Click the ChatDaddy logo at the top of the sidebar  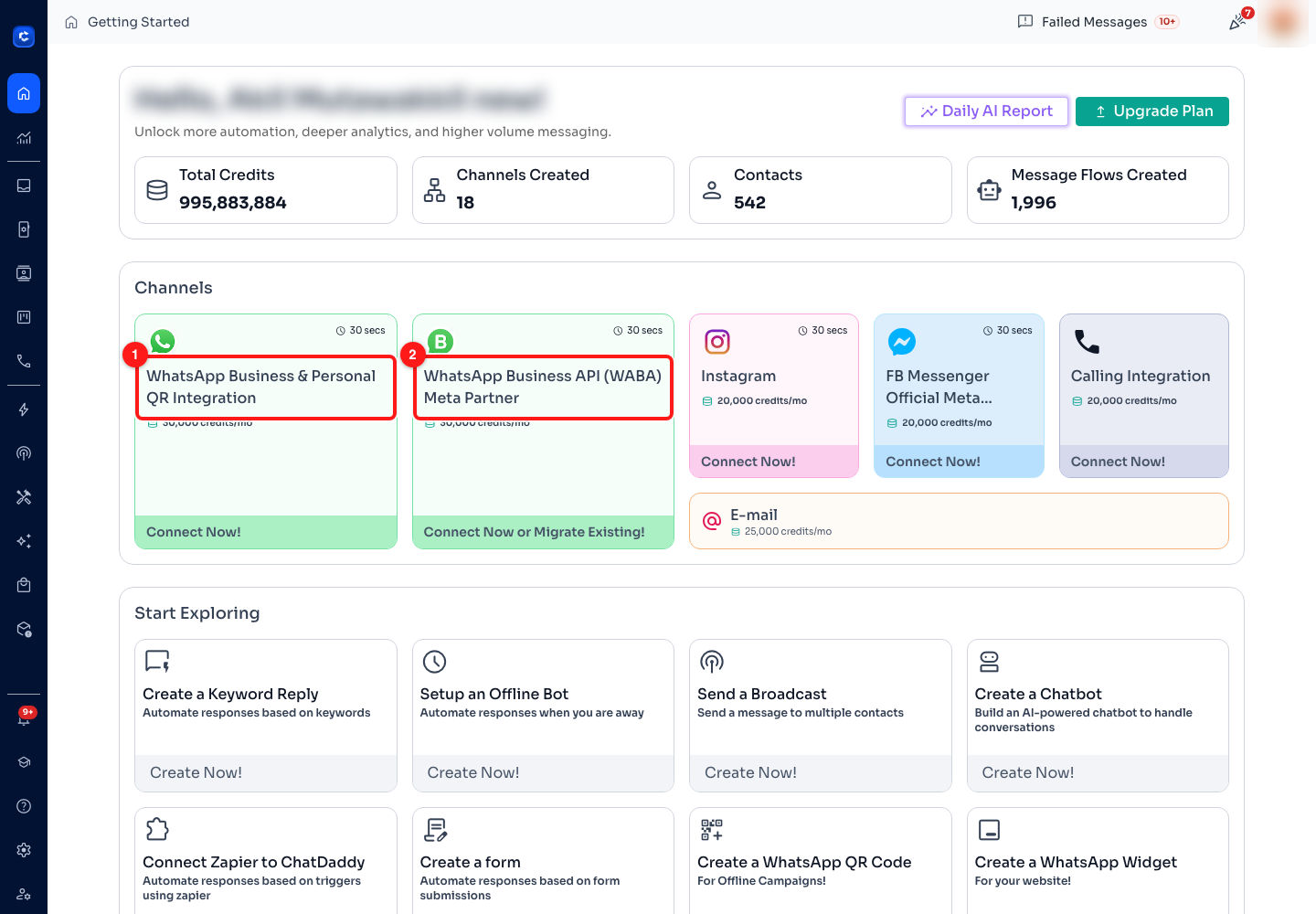24,37
